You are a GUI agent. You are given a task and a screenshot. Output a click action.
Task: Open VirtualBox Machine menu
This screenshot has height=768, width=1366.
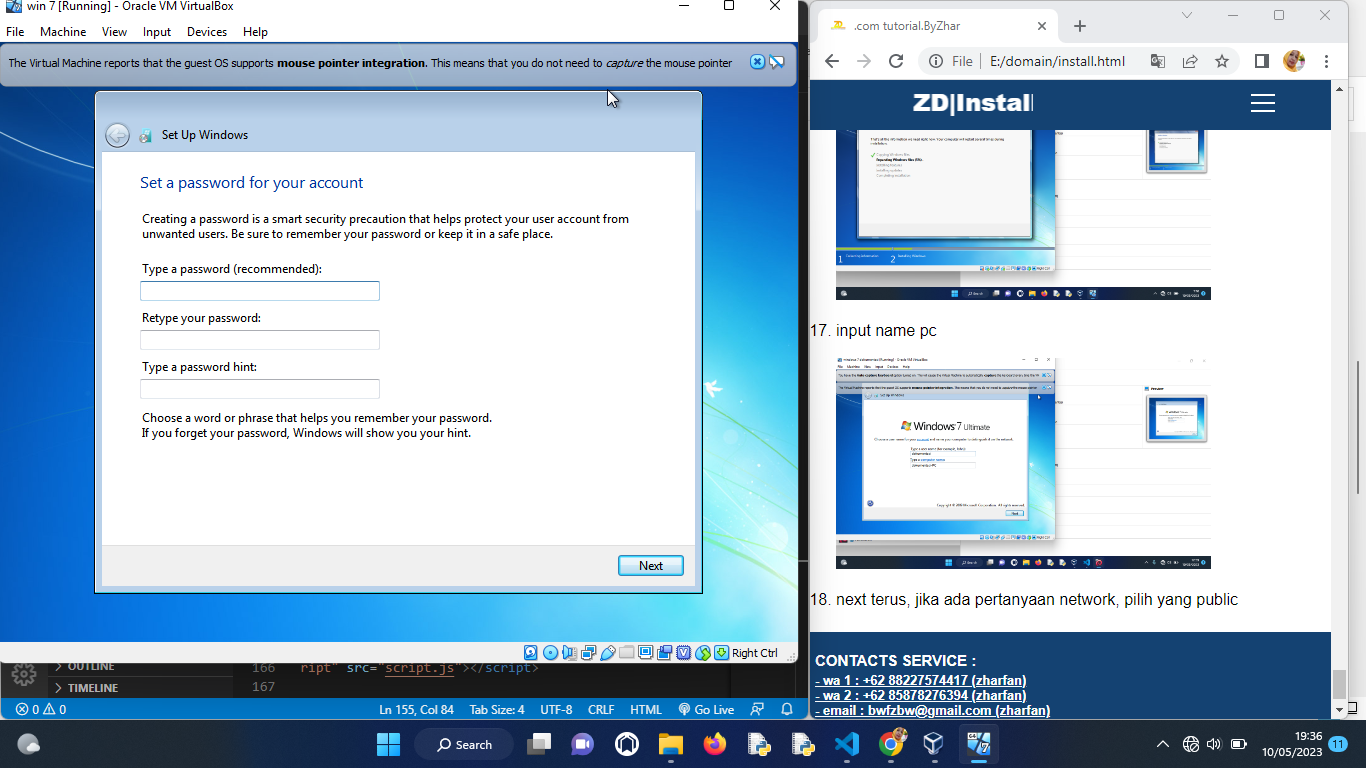coord(63,32)
